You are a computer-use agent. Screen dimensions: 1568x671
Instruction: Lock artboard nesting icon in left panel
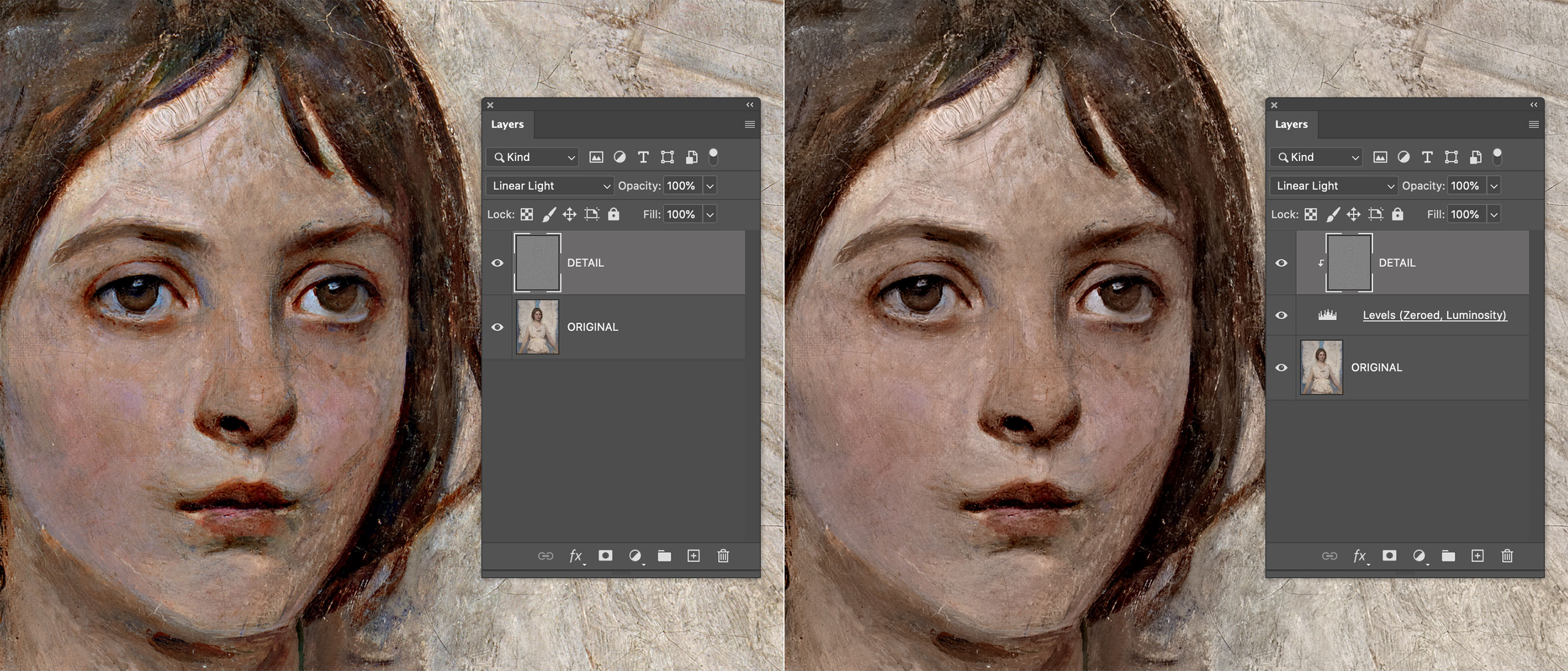[592, 215]
